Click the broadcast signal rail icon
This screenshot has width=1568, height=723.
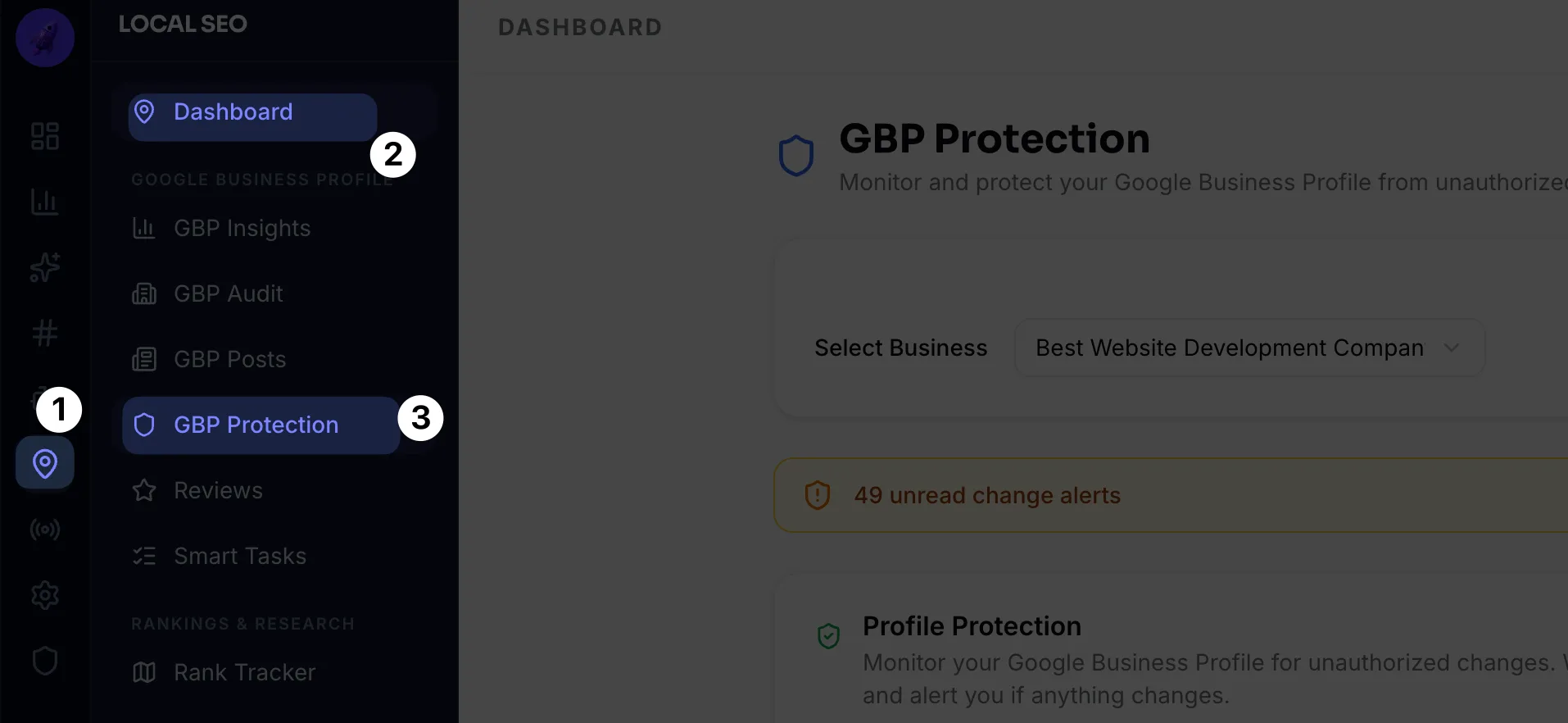pyautogui.click(x=45, y=530)
